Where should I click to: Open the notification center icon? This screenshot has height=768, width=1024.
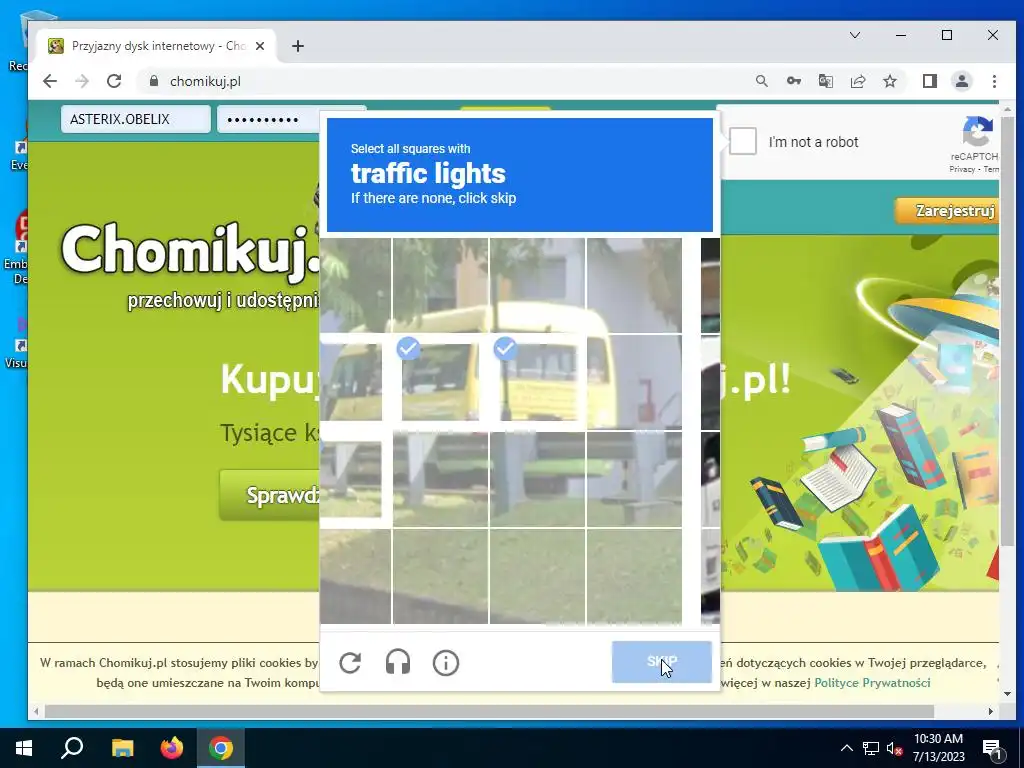pyautogui.click(x=993, y=749)
